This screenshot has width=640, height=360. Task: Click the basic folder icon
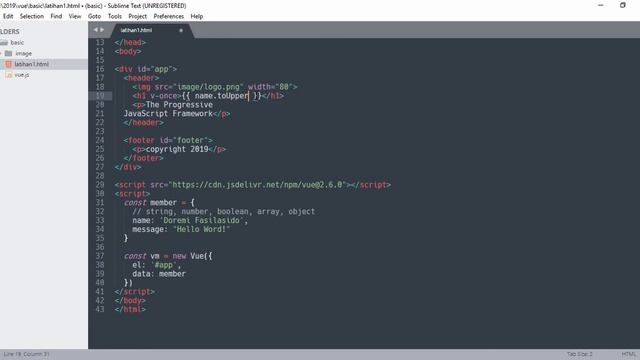tap(4, 42)
